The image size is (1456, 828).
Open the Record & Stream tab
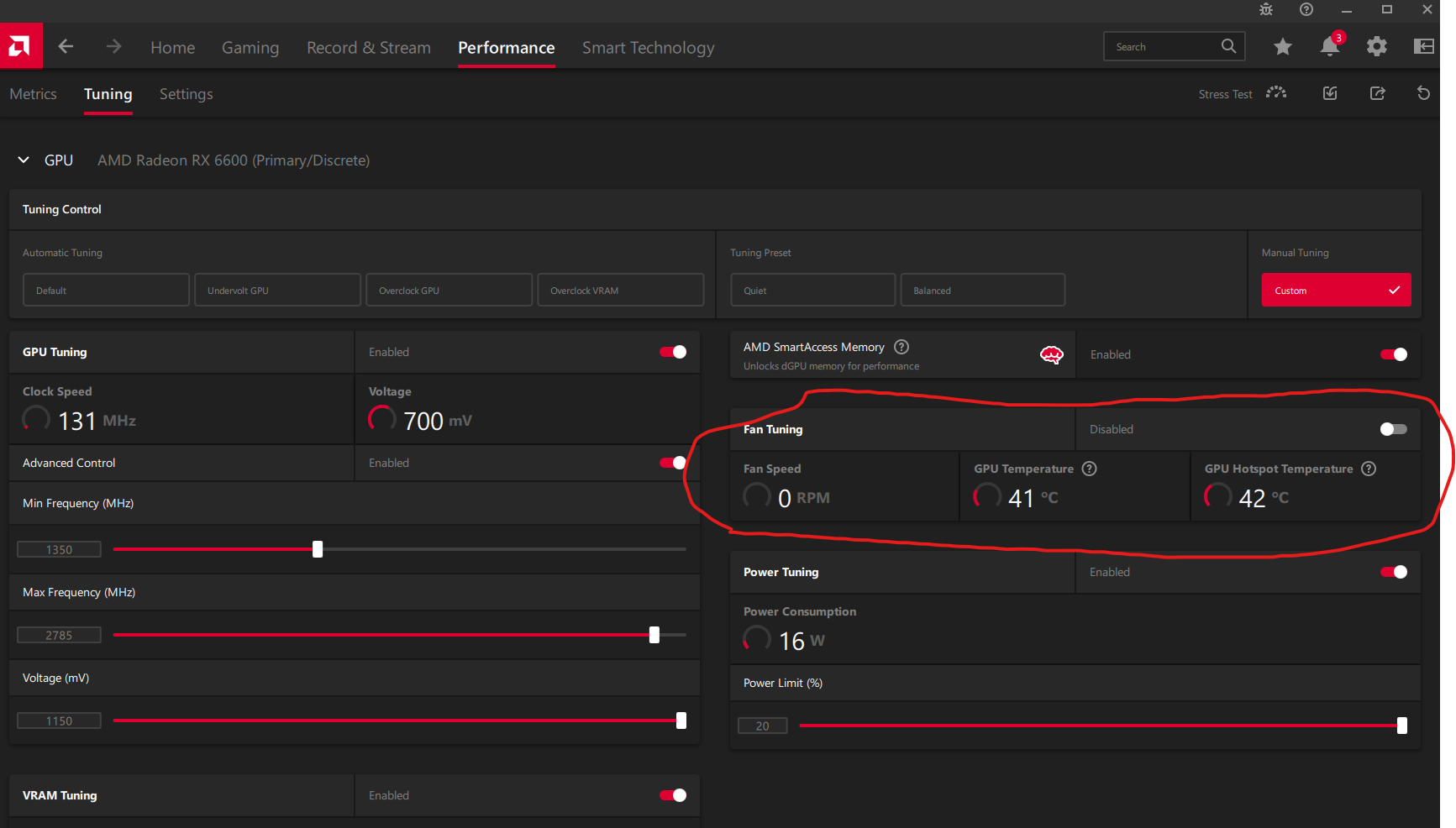pyautogui.click(x=369, y=48)
